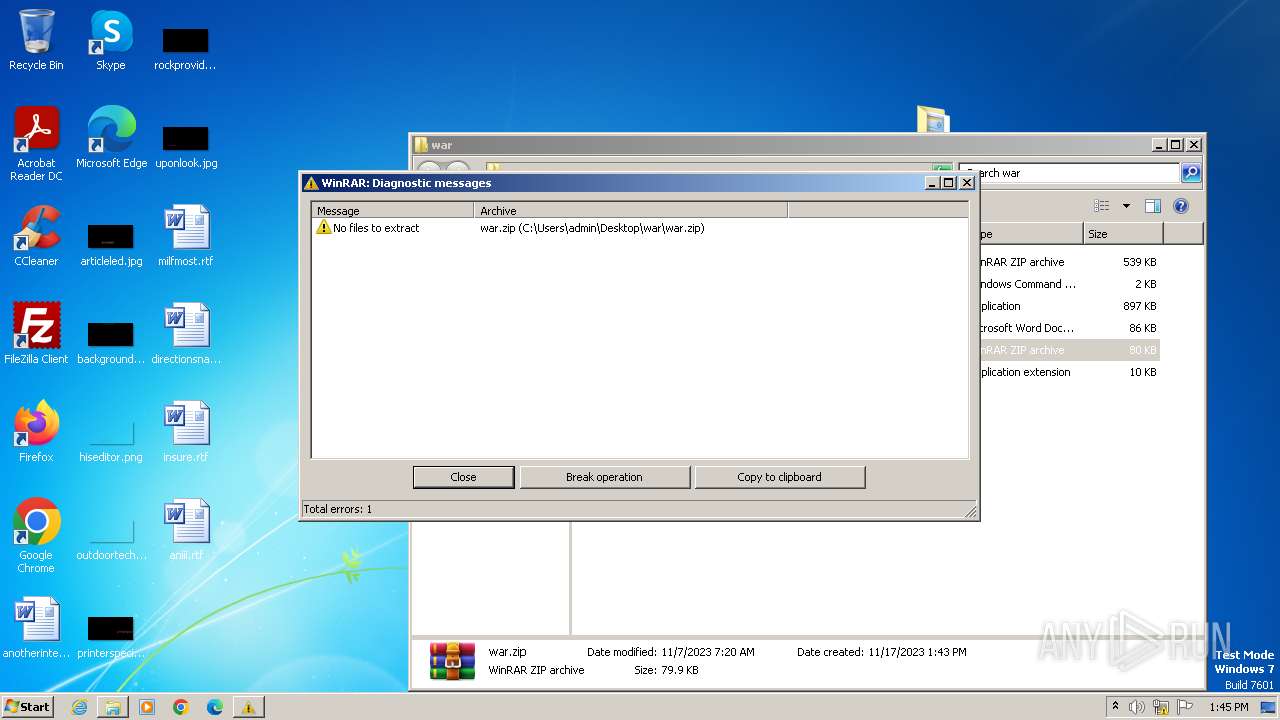
Task: Click Break operation button
Action: coord(604,477)
